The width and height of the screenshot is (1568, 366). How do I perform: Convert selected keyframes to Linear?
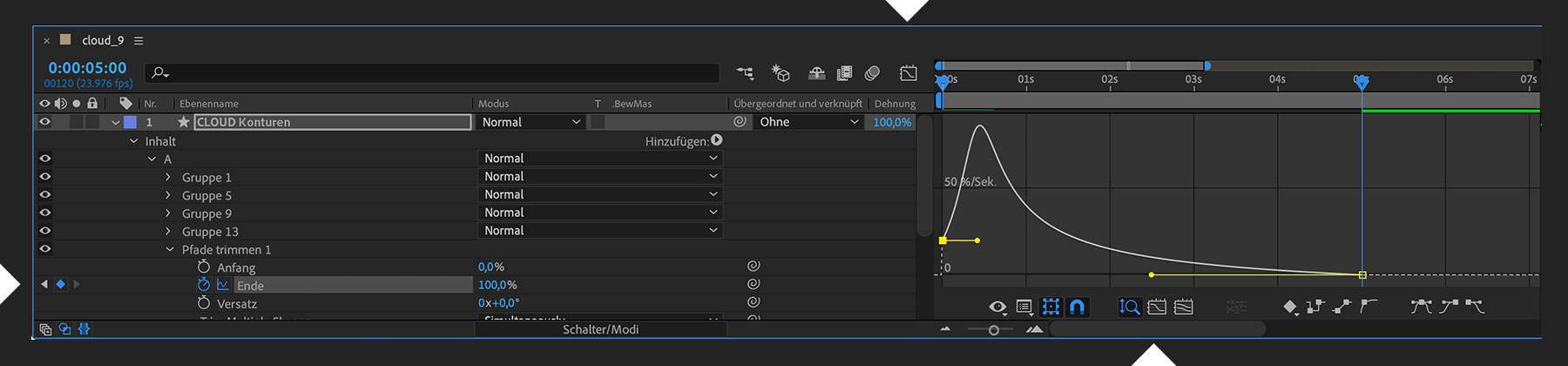[x=1342, y=307]
